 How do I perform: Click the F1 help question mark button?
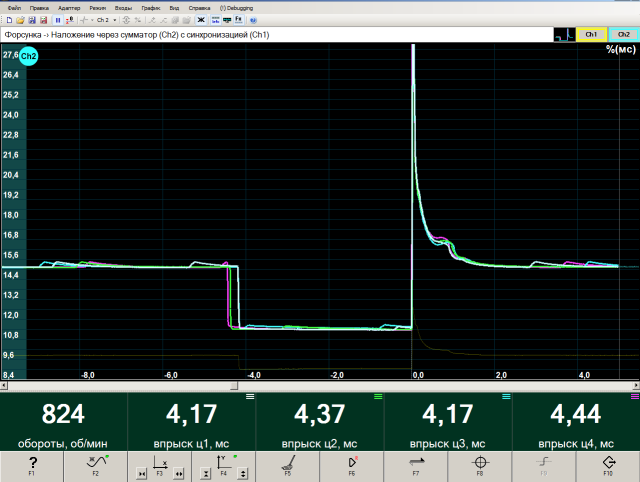[32, 465]
